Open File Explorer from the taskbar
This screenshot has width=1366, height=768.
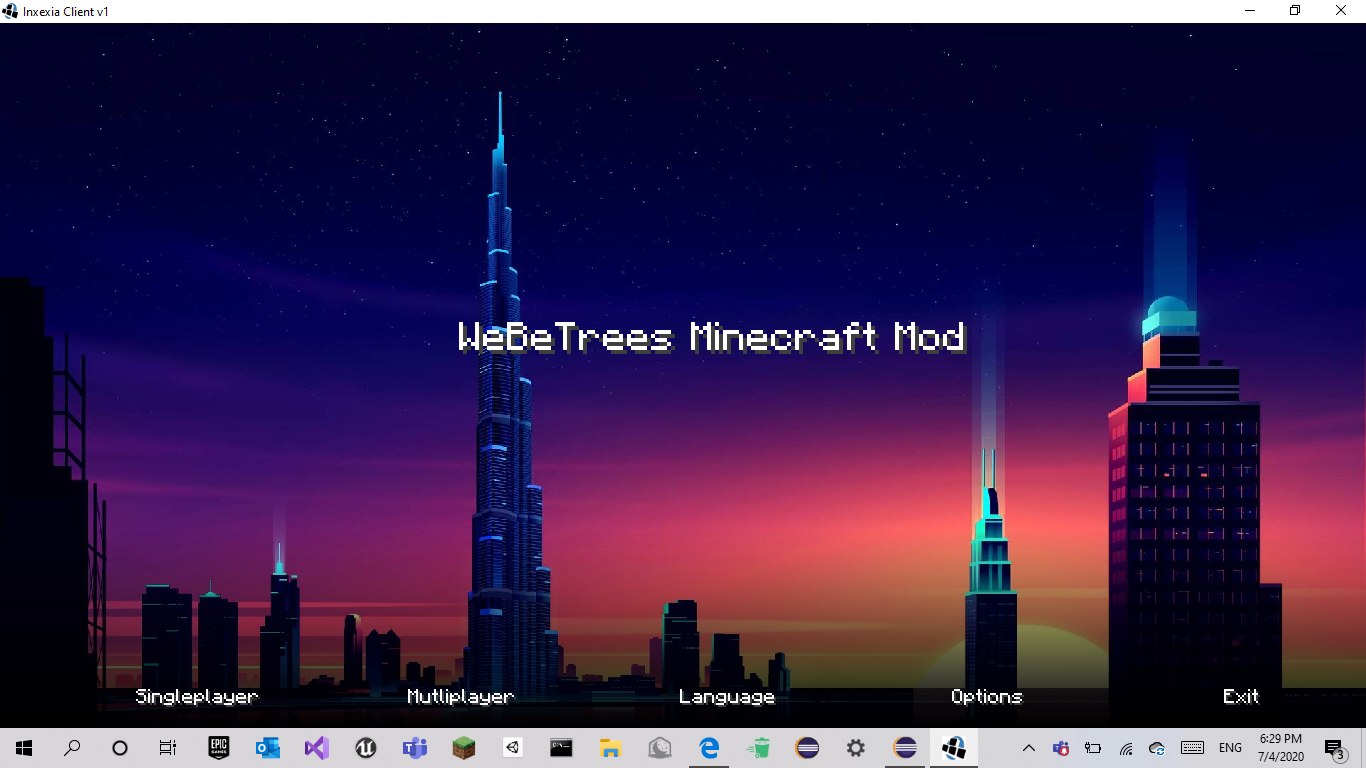[611, 748]
